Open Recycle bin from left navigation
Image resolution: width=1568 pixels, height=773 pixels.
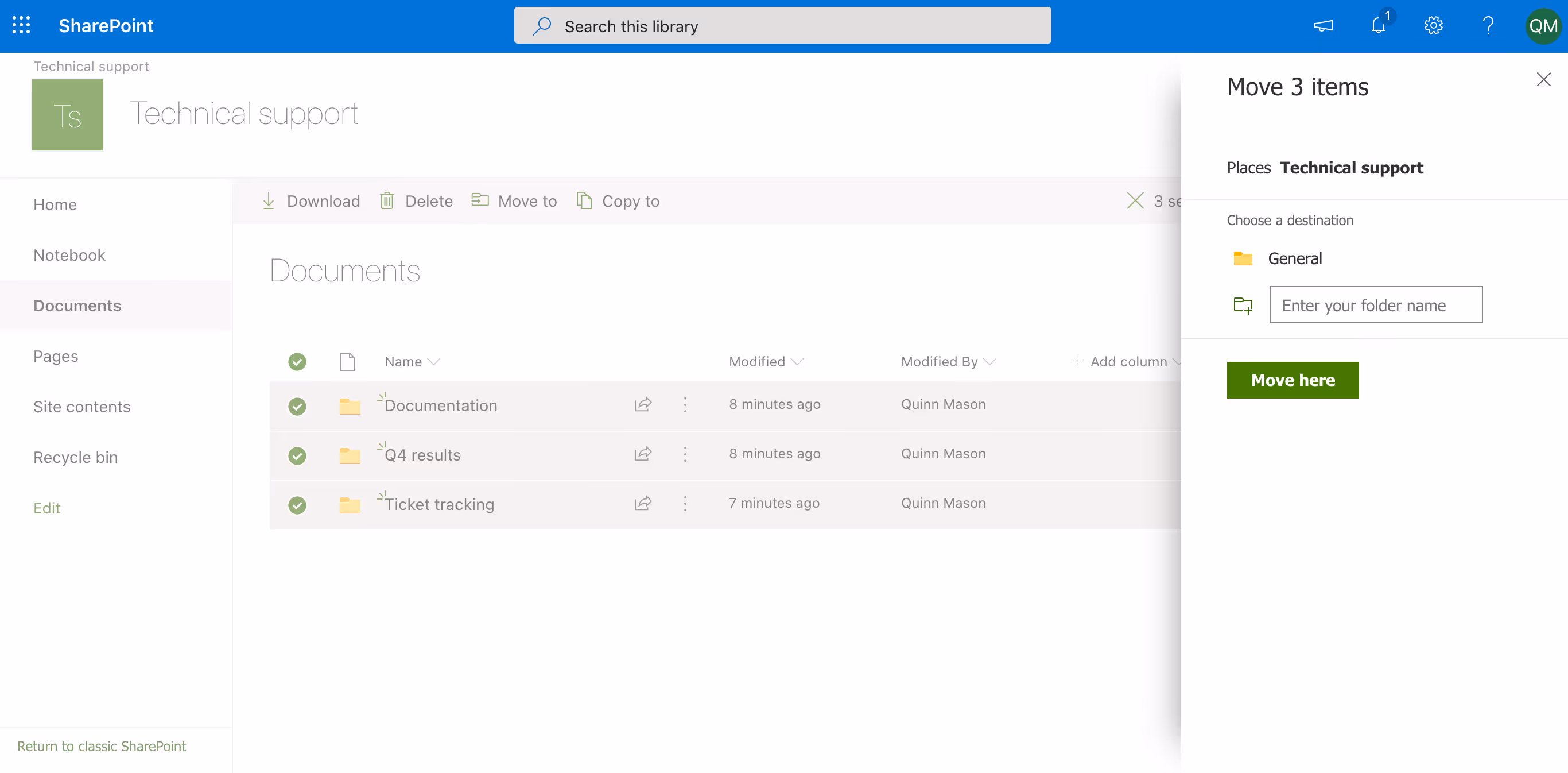(x=76, y=458)
